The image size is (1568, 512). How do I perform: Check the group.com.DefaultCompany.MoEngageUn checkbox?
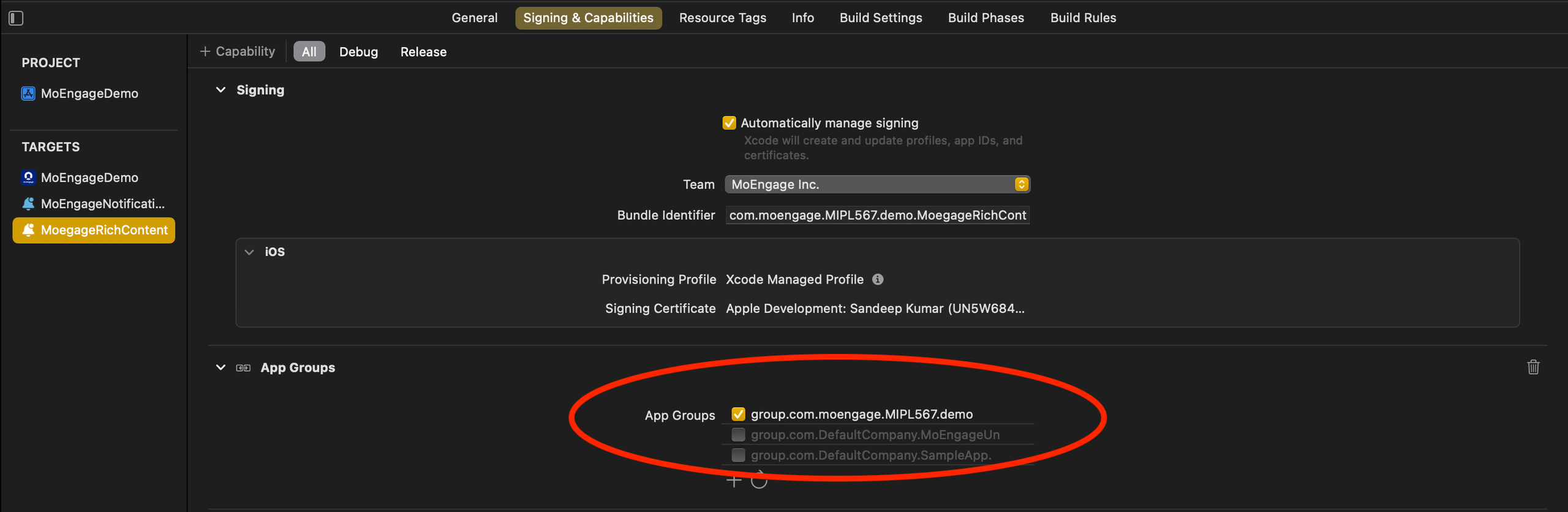point(738,435)
